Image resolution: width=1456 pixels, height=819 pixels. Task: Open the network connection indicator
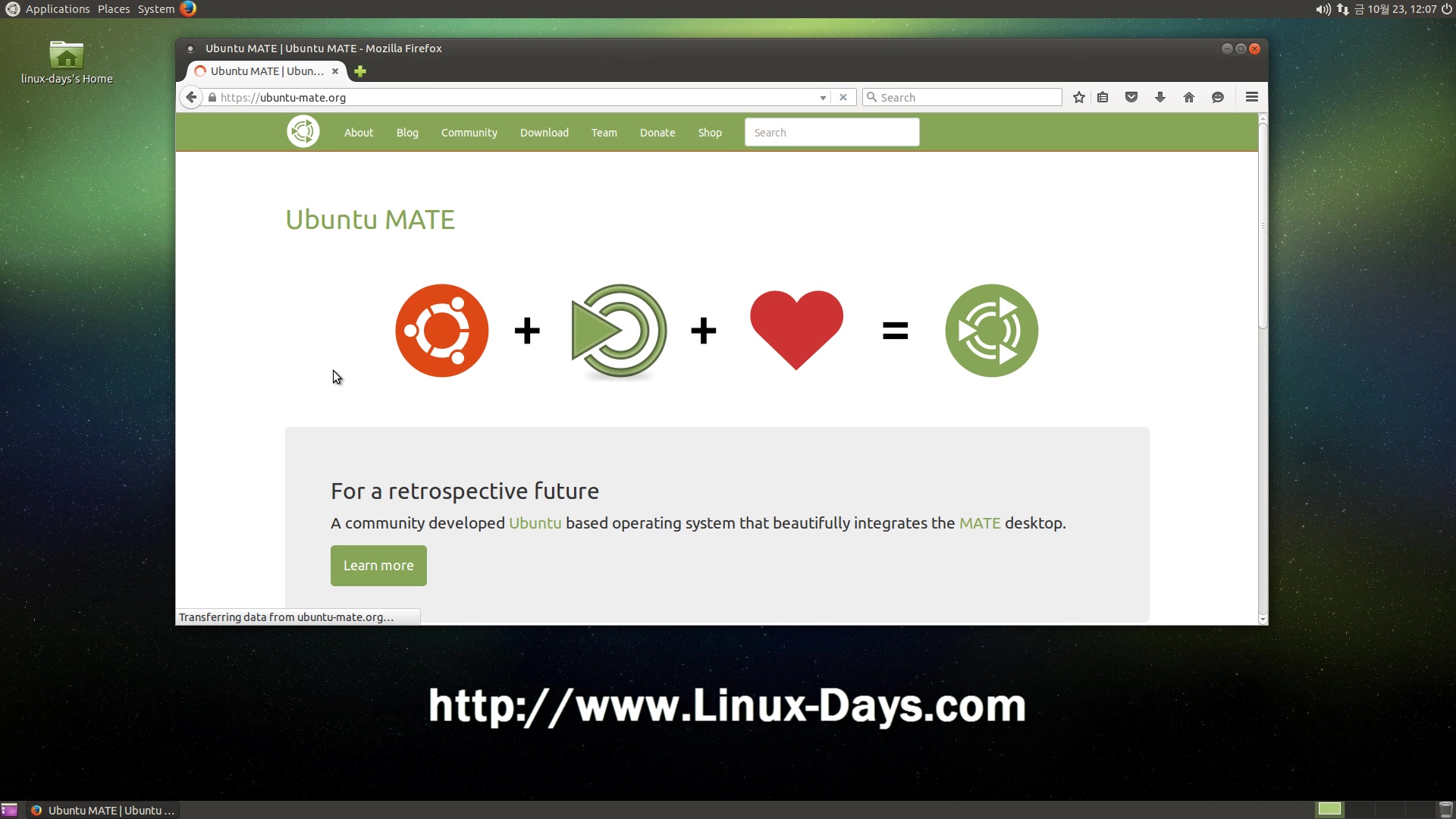pyautogui.click(x=1343, y=9)
